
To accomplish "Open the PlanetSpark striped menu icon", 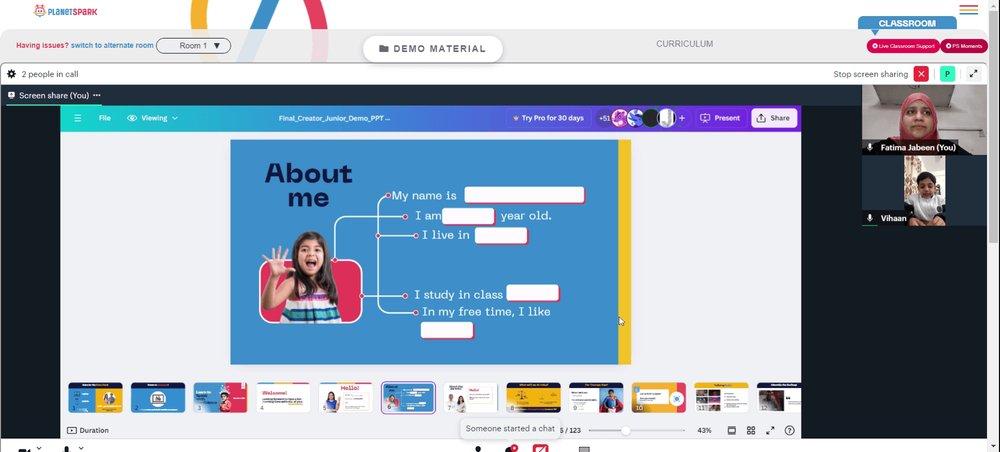I will (968, 10).
